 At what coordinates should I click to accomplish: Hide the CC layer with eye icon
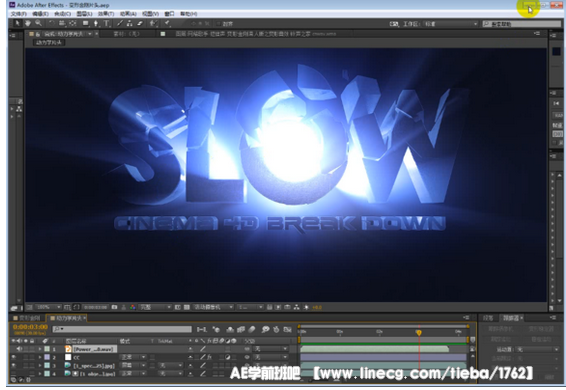14,357
